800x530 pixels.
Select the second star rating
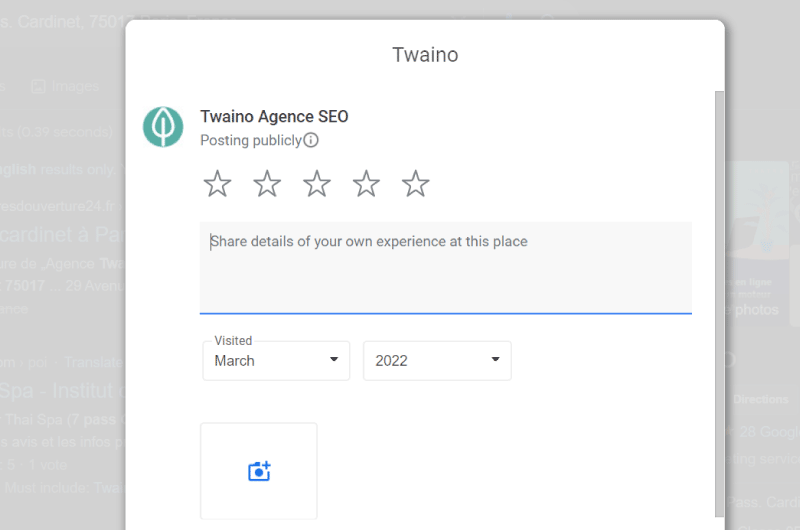point(267,184)
